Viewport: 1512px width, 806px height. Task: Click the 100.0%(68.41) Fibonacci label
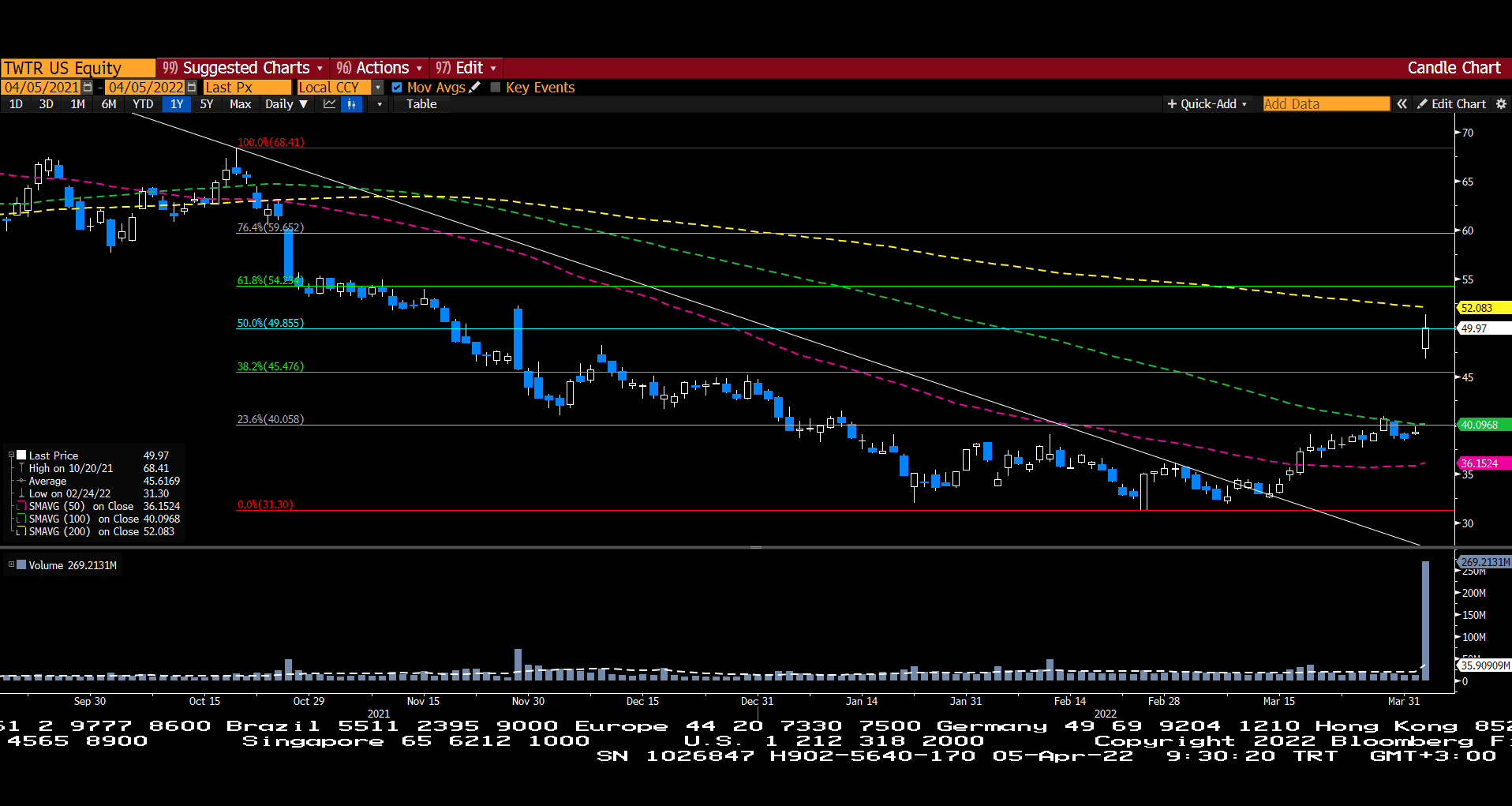click(x=271, y=142)
